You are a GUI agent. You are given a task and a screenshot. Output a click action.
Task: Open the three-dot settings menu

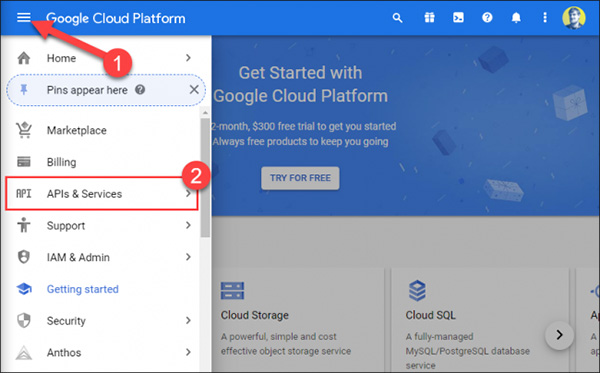[545, 18]
